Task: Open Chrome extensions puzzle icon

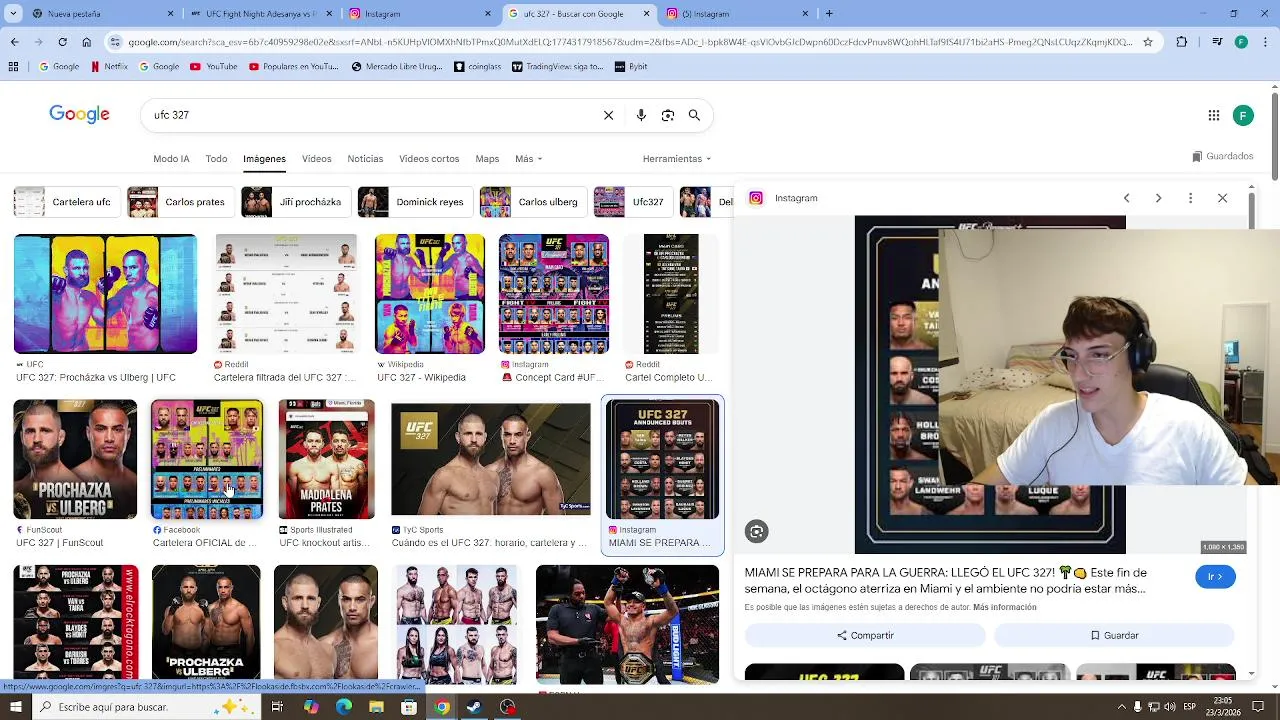Action: point(1182,42)
